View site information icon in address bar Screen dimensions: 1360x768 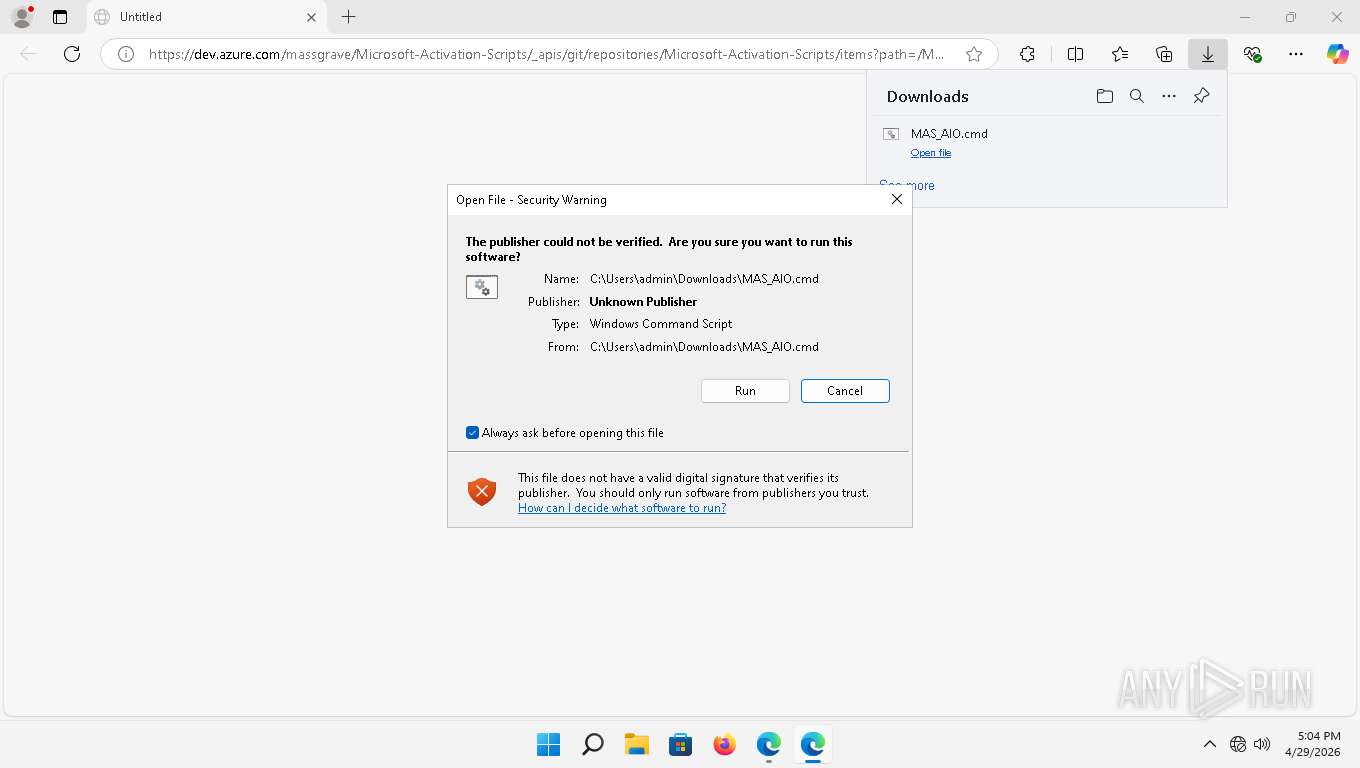click(126, 55)
